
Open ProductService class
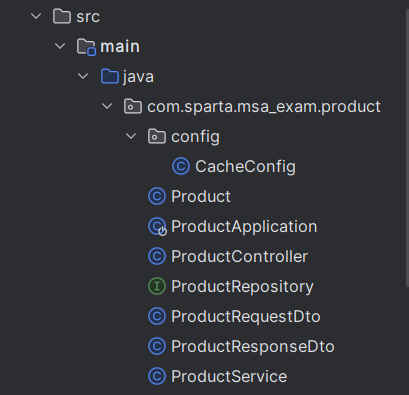pos(229,376)
